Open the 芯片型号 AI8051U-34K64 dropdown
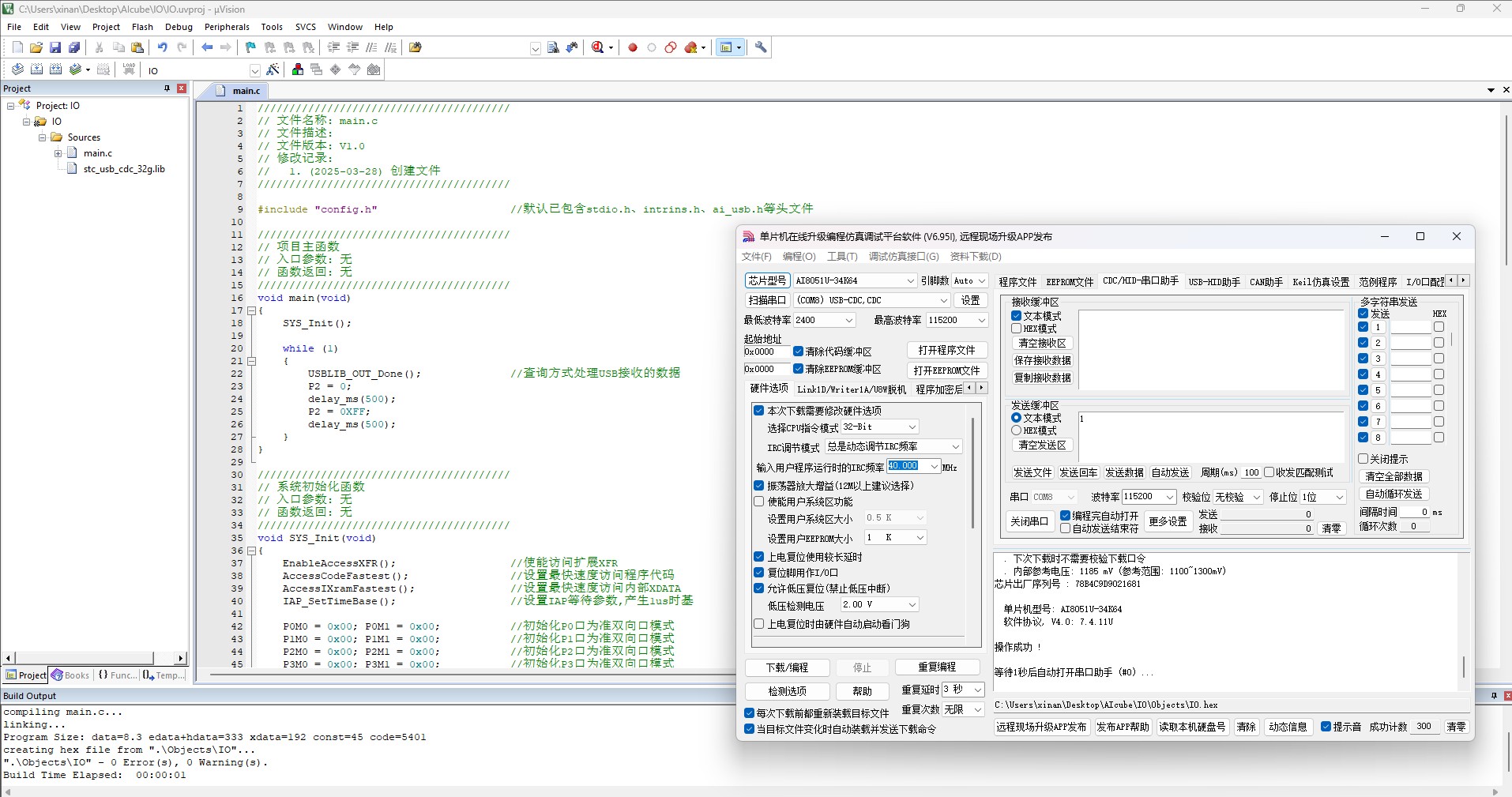1512x797 pixels. 910,280
